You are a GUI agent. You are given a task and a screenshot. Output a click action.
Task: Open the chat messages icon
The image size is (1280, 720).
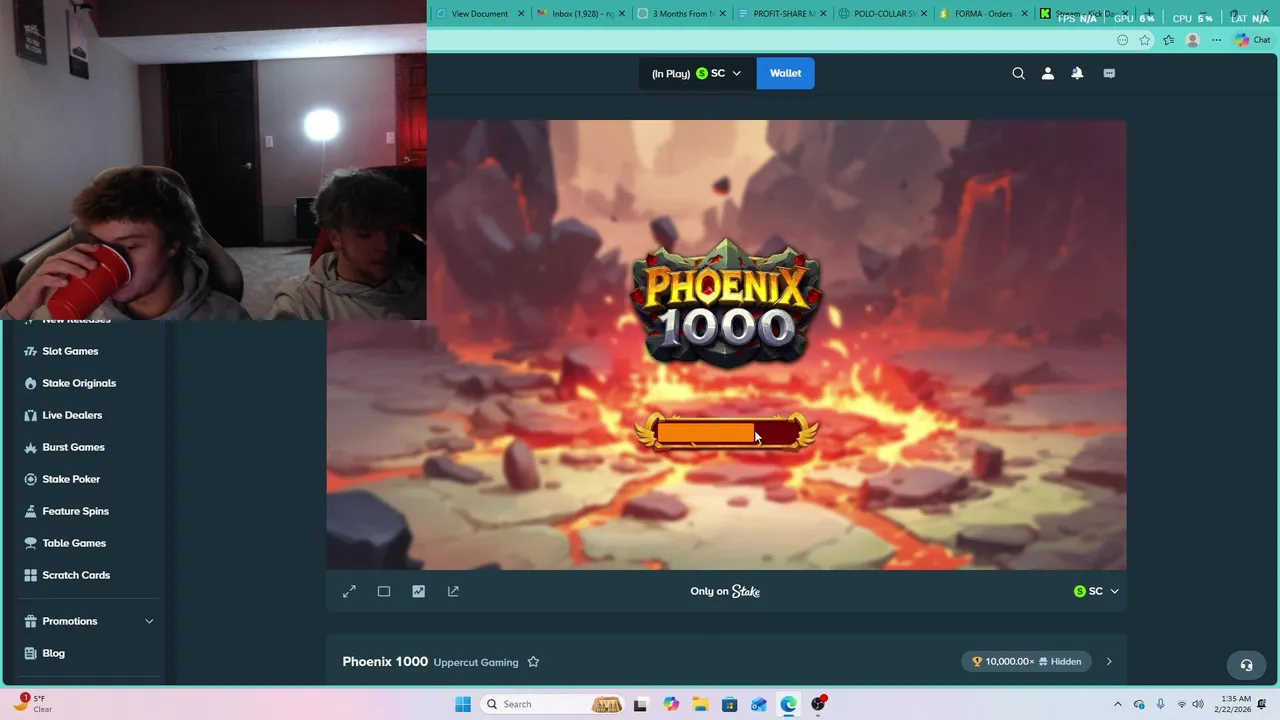[1109, 73]
